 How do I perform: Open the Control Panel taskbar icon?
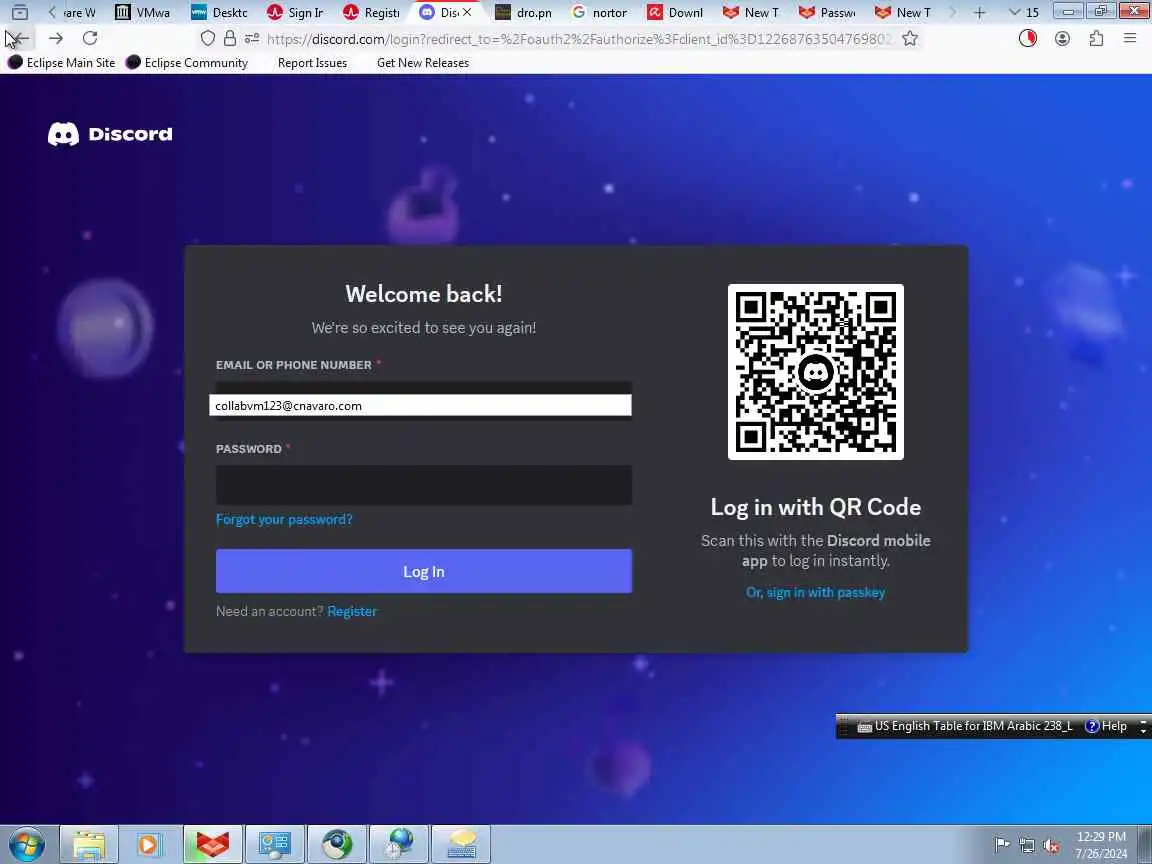coord(274,845)
